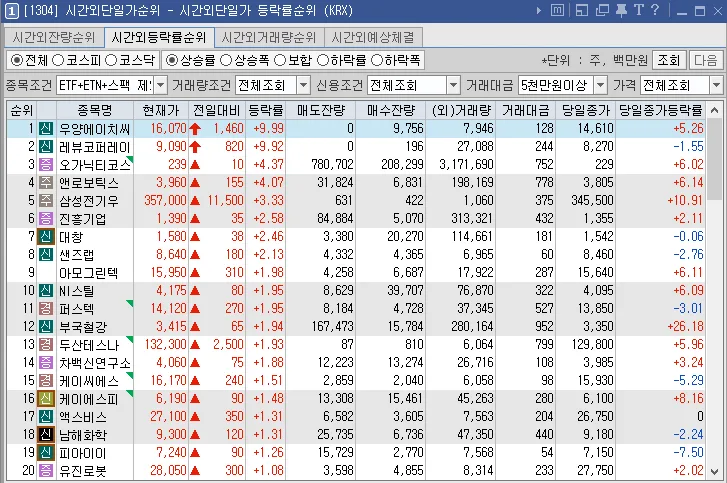727x483 pixels.
Task: Switch to the 시간외잔량순위 tab
Action: coord(53,37)
